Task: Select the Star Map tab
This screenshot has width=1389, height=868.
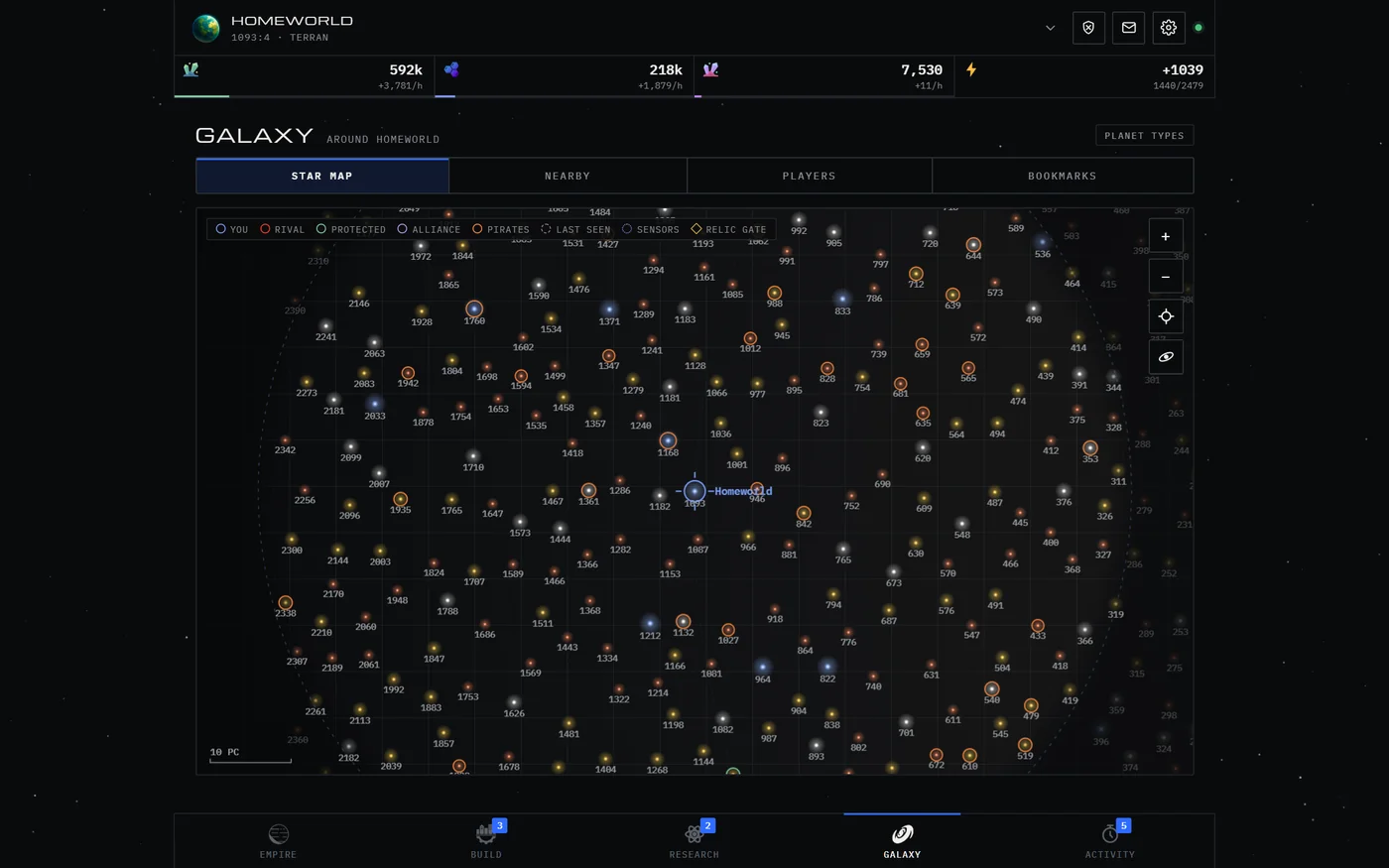Action: pos(322,176)
